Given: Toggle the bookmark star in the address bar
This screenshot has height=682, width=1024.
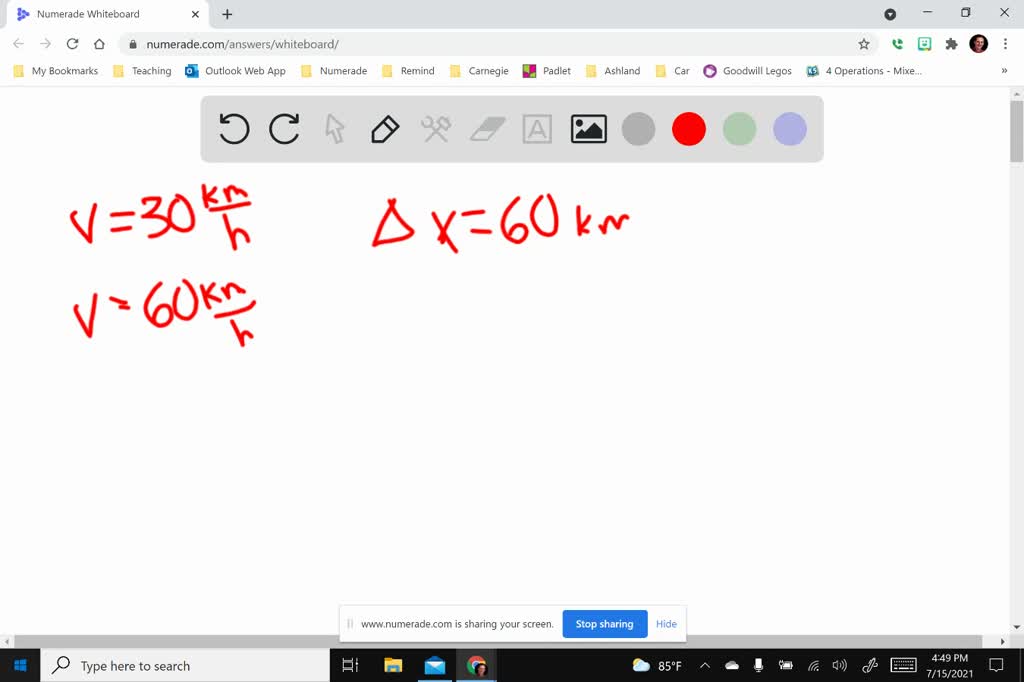Looking at the screenshot, I should click(863, 44).
